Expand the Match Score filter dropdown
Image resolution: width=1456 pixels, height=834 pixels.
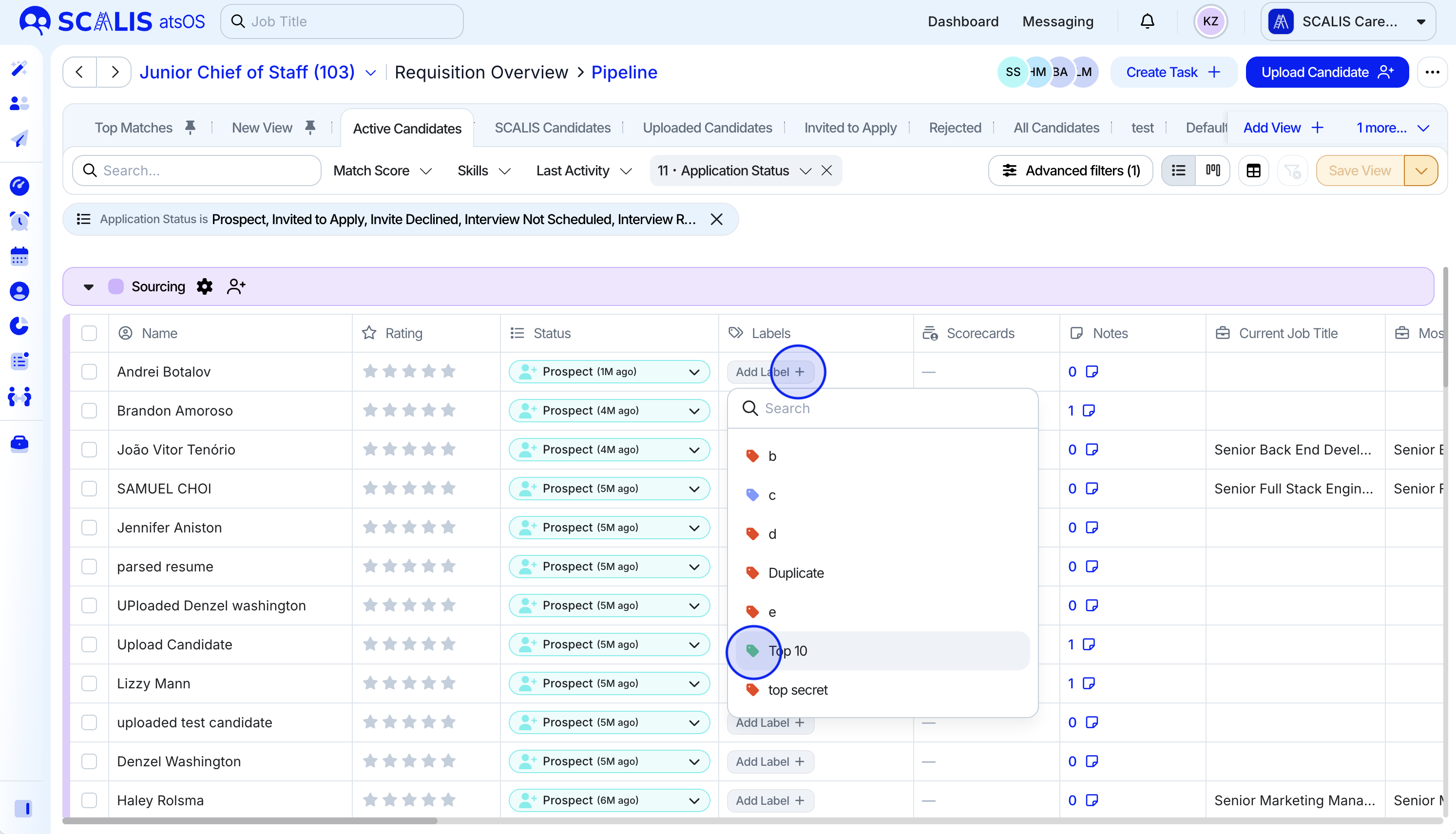pyautogui.click(x=382, y=171)
